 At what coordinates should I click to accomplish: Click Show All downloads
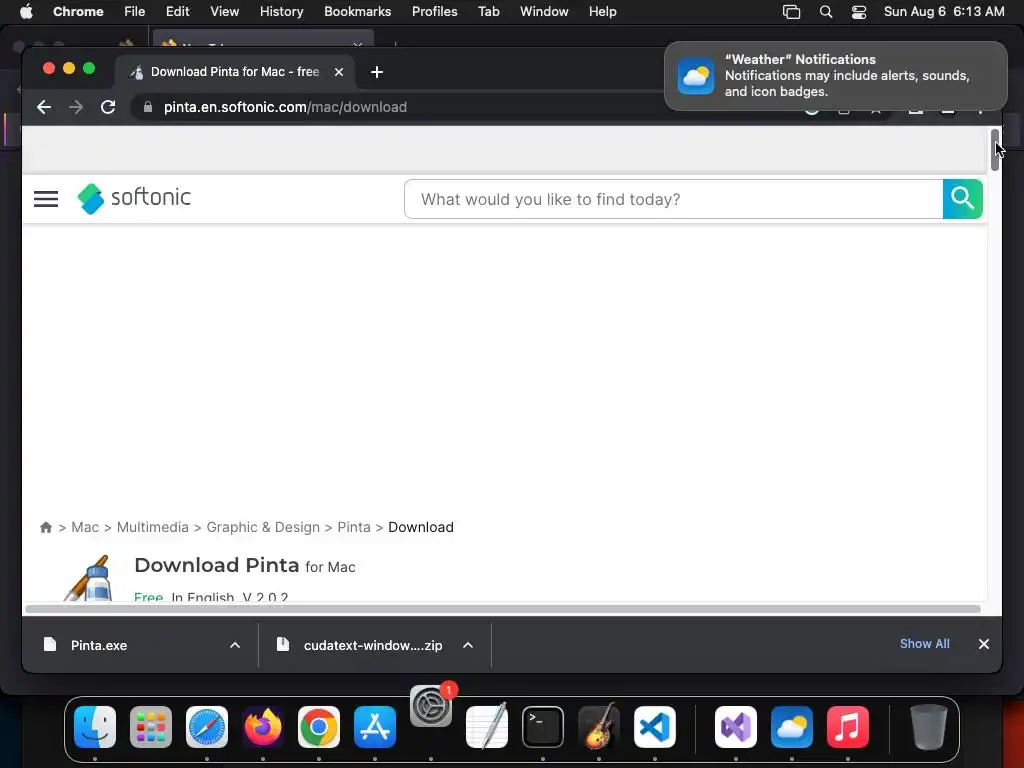click(x=925, y=644)
